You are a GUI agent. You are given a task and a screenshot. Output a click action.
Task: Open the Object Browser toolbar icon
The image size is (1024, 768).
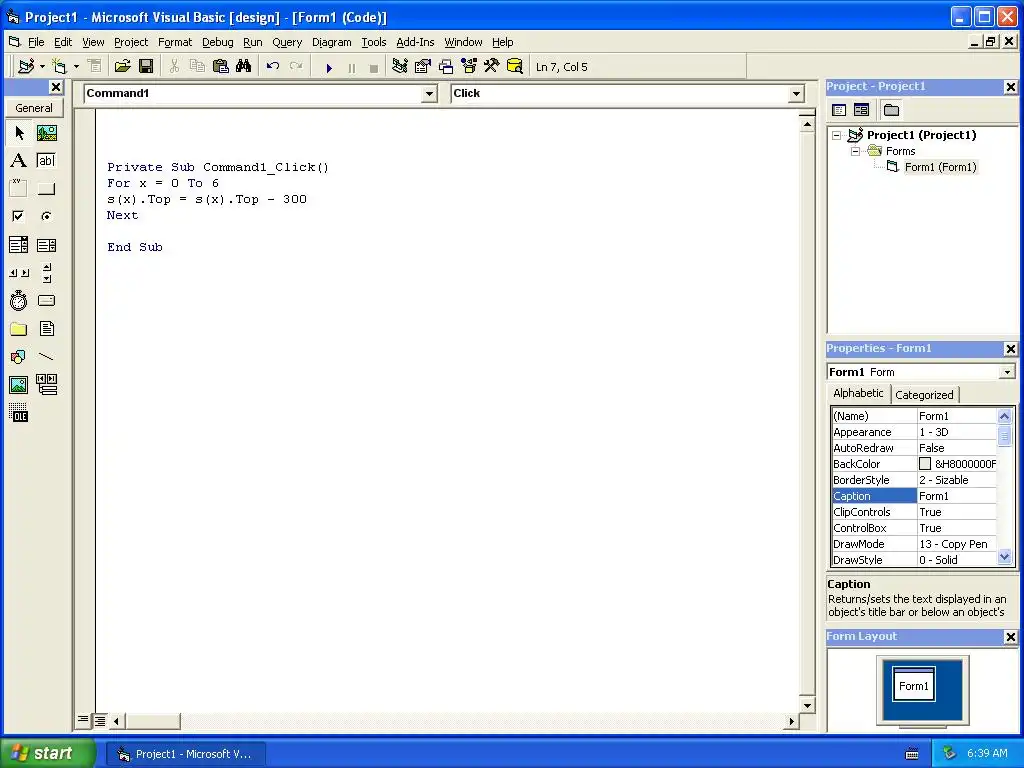click(469, 67)
